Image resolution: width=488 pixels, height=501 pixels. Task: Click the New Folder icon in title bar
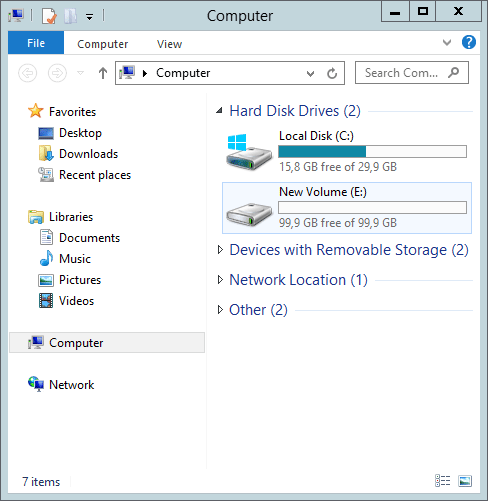[x=70, y=16]
